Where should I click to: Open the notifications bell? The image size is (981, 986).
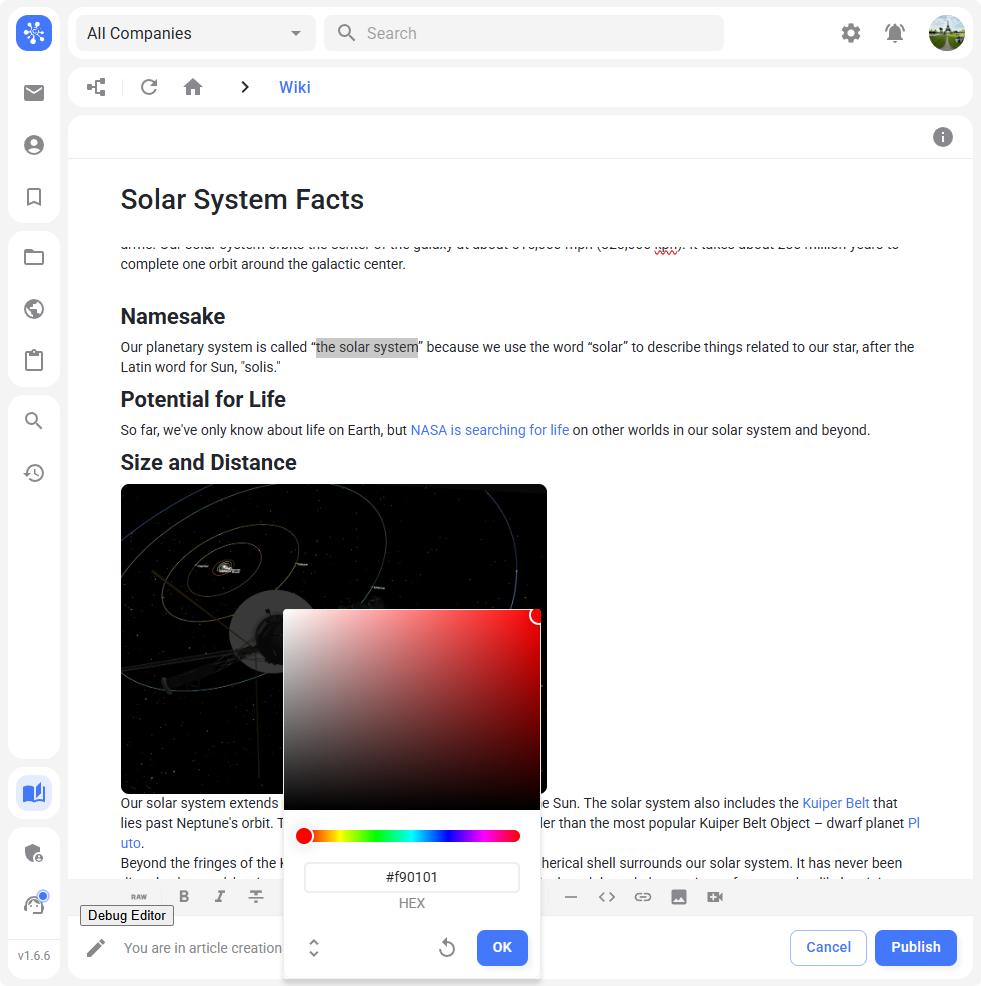(x=895, y=33)
